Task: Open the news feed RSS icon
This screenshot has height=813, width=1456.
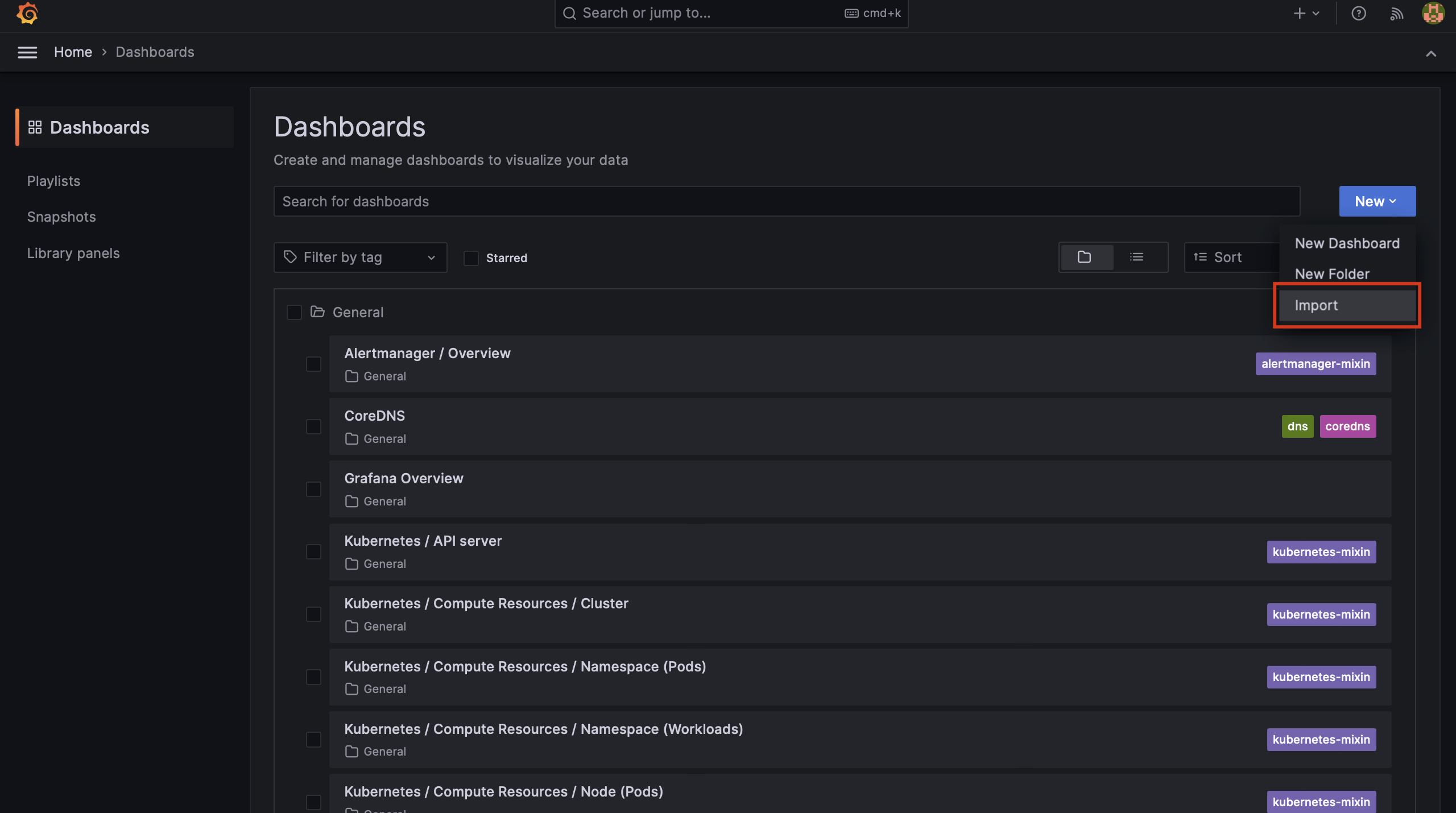Action: click(1396, 14)
